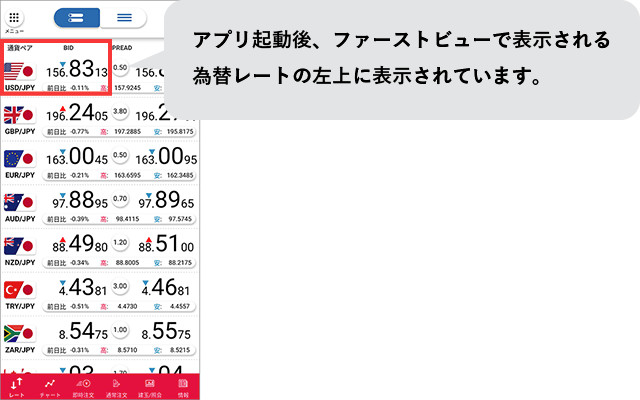The height and width of the screenshot is (400, 640).
Task: Open the チャート tab
Action: click(x=50, y=386)
